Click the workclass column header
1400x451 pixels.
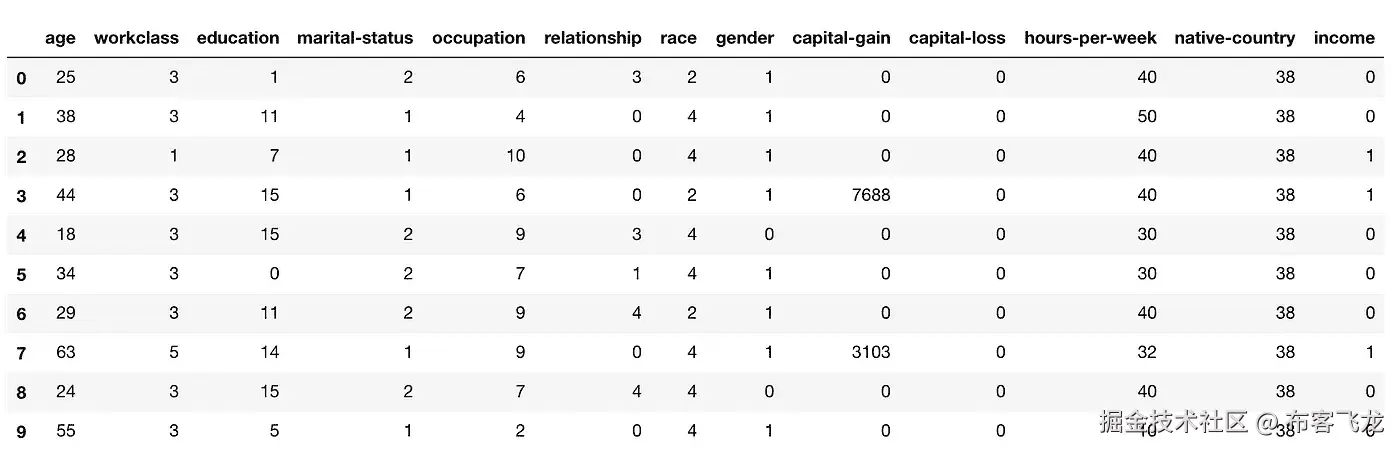point(136,38)
